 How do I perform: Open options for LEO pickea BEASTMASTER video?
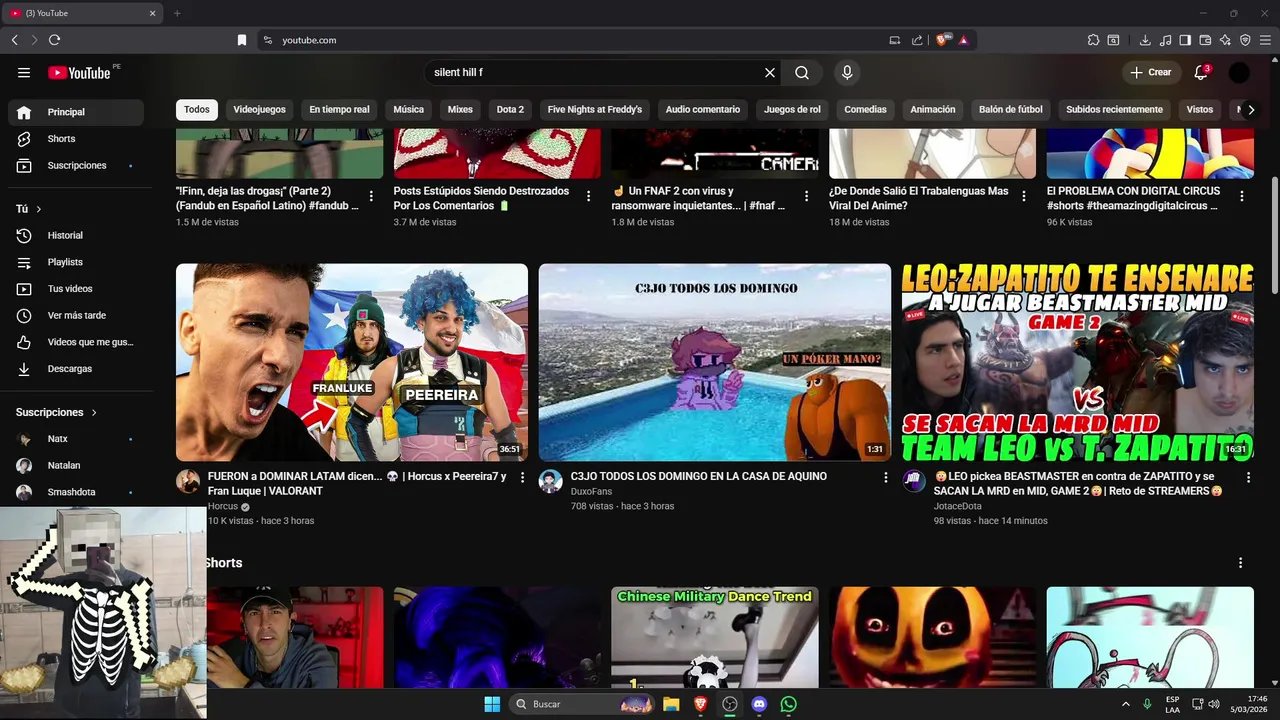(1248, 478)
